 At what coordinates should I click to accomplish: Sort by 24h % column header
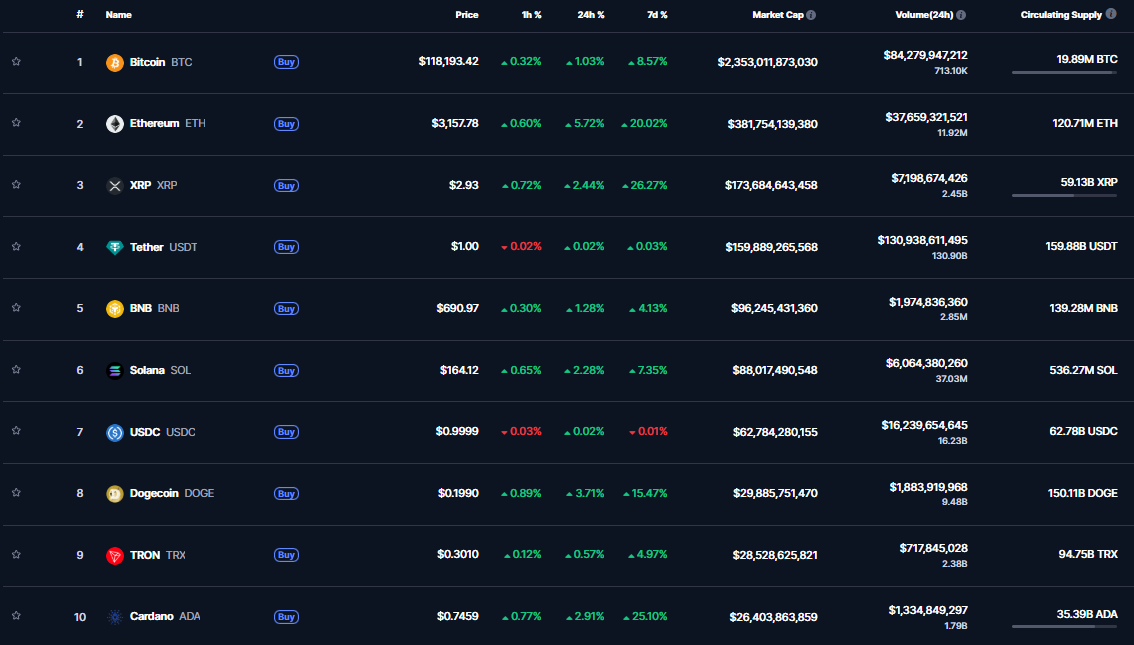tap(592, 15)
